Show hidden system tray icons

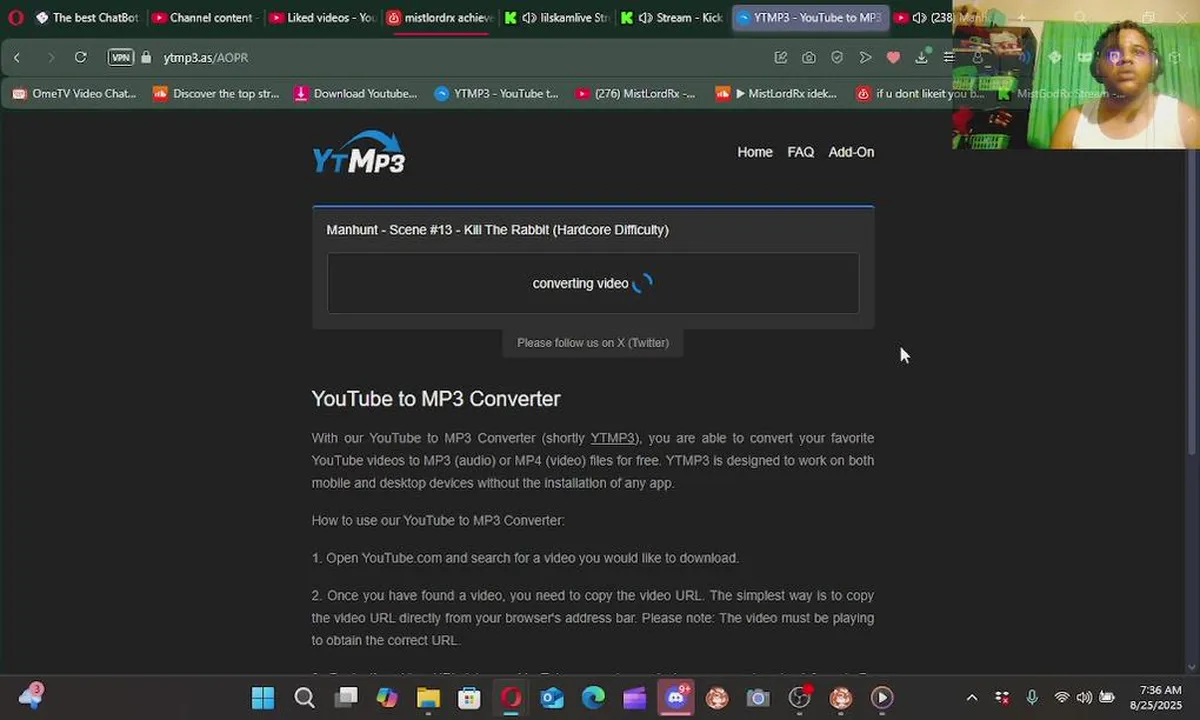(x=972, y=698)
